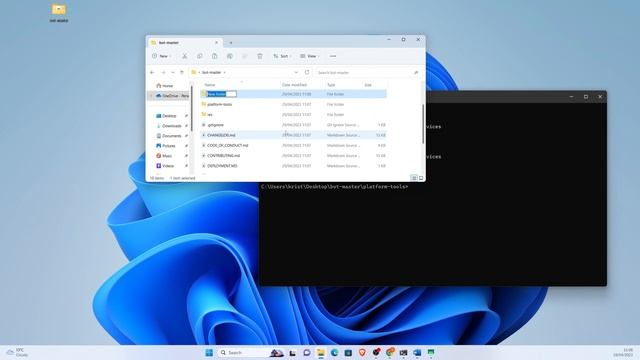This screenshot has height=360, width=640.
Task: Click the Paste clipboard icon
Action: point(215,56)
